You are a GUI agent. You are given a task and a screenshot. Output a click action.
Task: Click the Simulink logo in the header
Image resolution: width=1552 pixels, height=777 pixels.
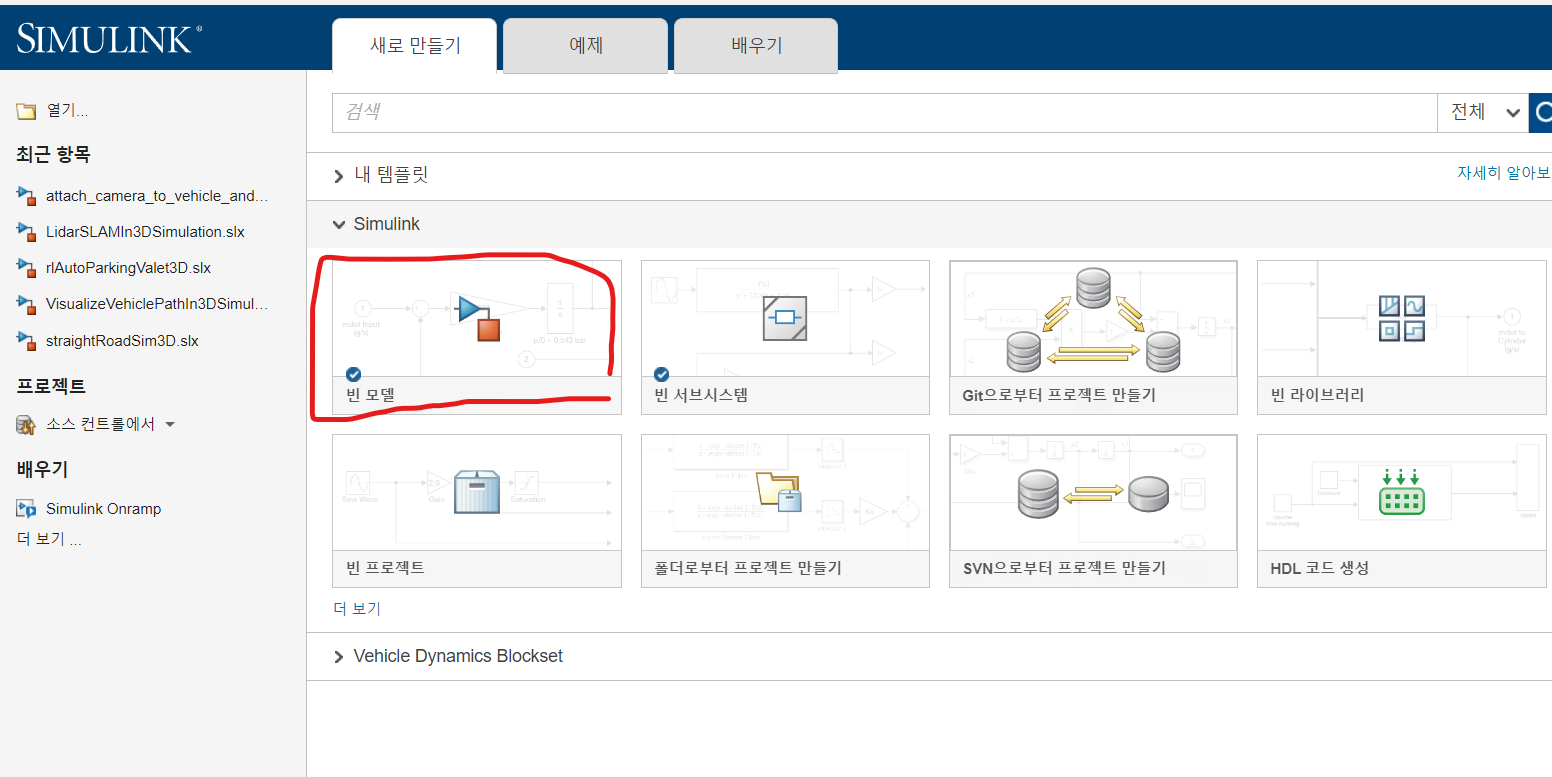109,39
